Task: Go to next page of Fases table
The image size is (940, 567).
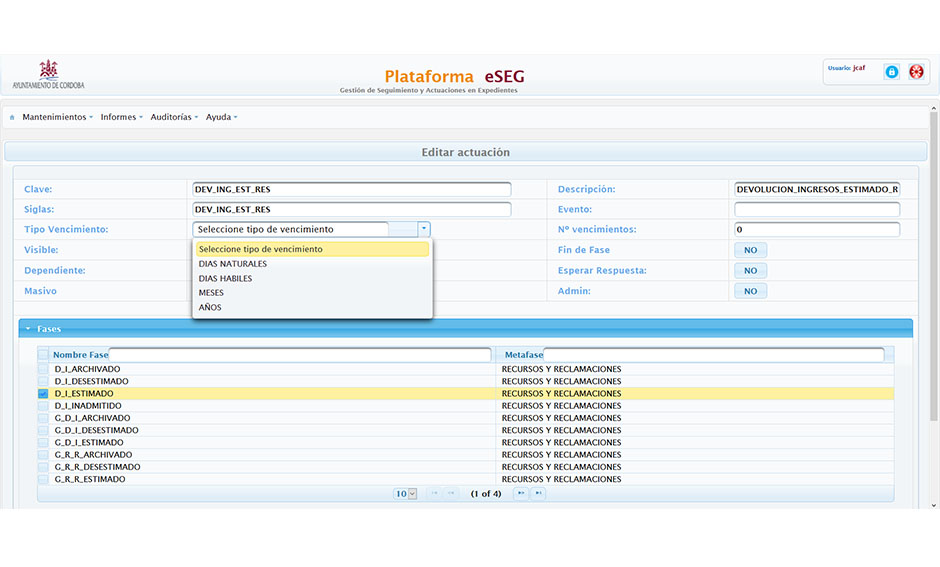Action: click(520, 494)
